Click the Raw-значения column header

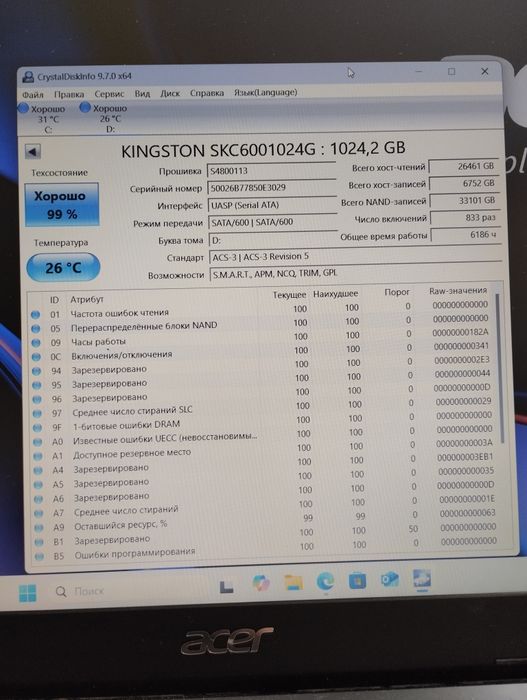tap(458, 291)
